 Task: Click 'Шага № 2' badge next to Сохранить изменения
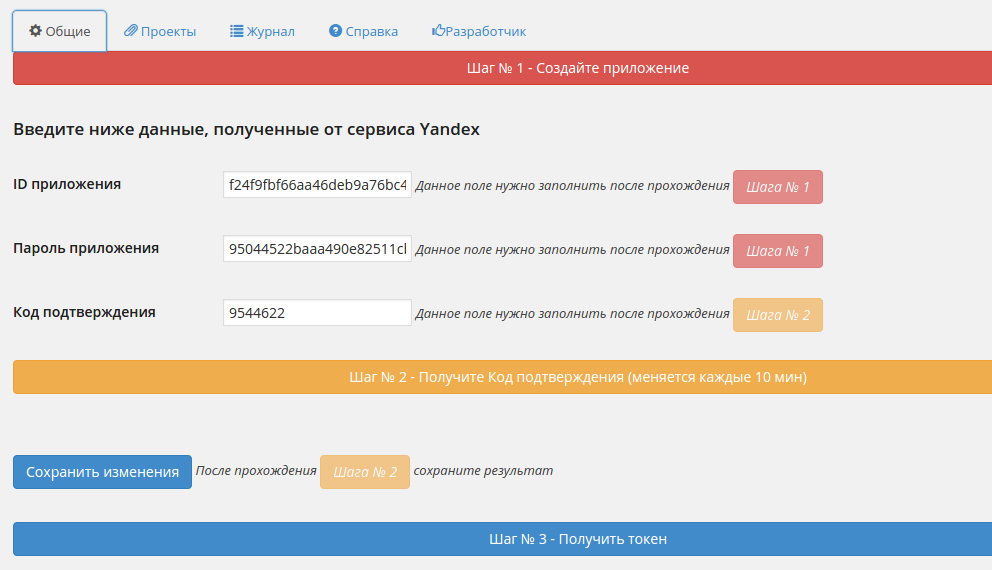pyautogui.click(x=364, y=472)
